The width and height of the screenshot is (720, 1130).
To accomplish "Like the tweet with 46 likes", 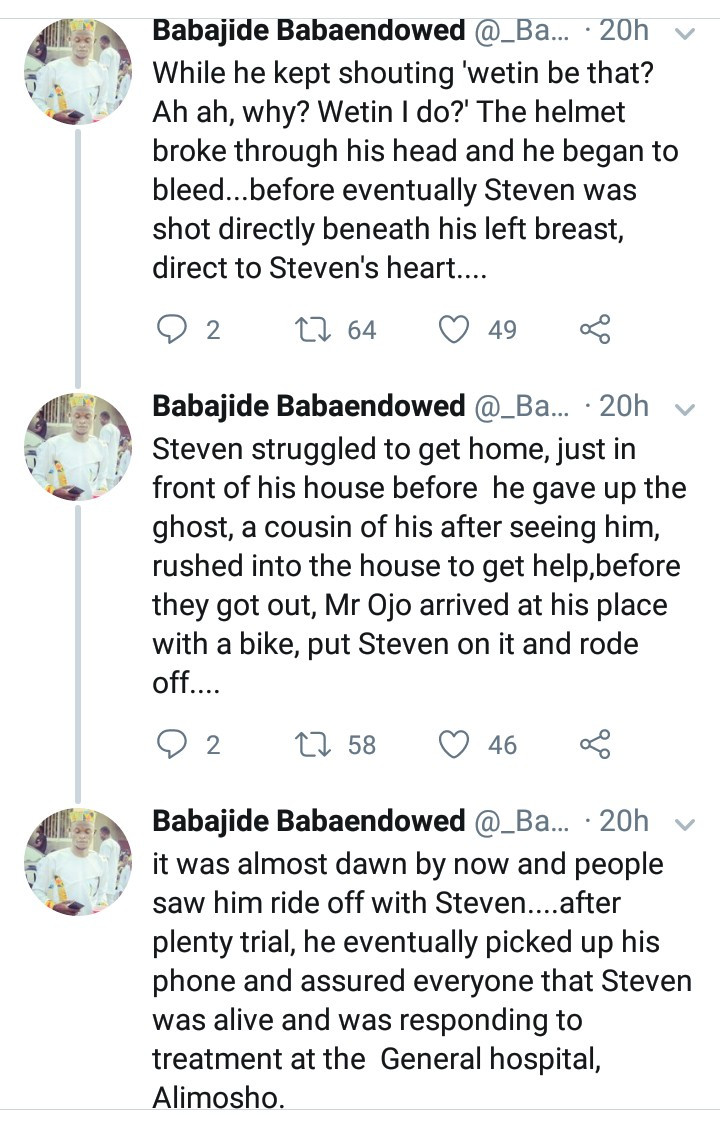I will tap(454, 744).
